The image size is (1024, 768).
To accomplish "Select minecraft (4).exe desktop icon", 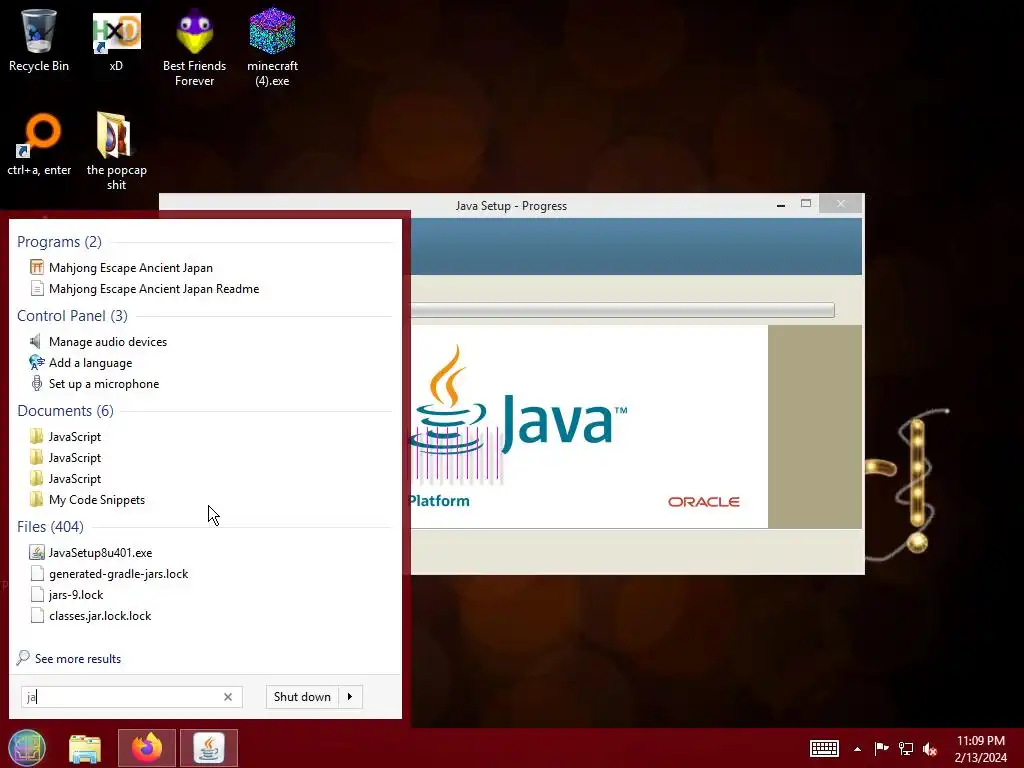I will (272, 47).
